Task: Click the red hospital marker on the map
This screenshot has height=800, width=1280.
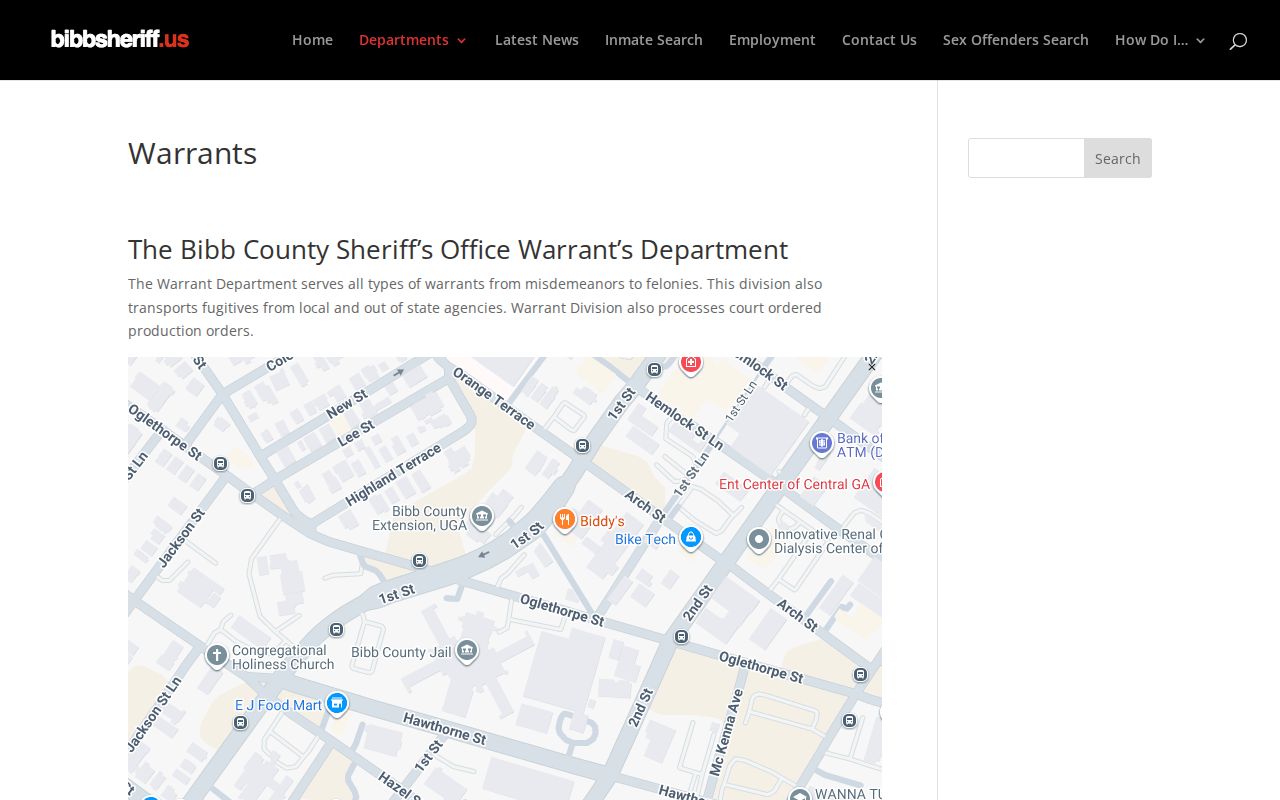Action: pyautogui.click(x=691, y=363)
